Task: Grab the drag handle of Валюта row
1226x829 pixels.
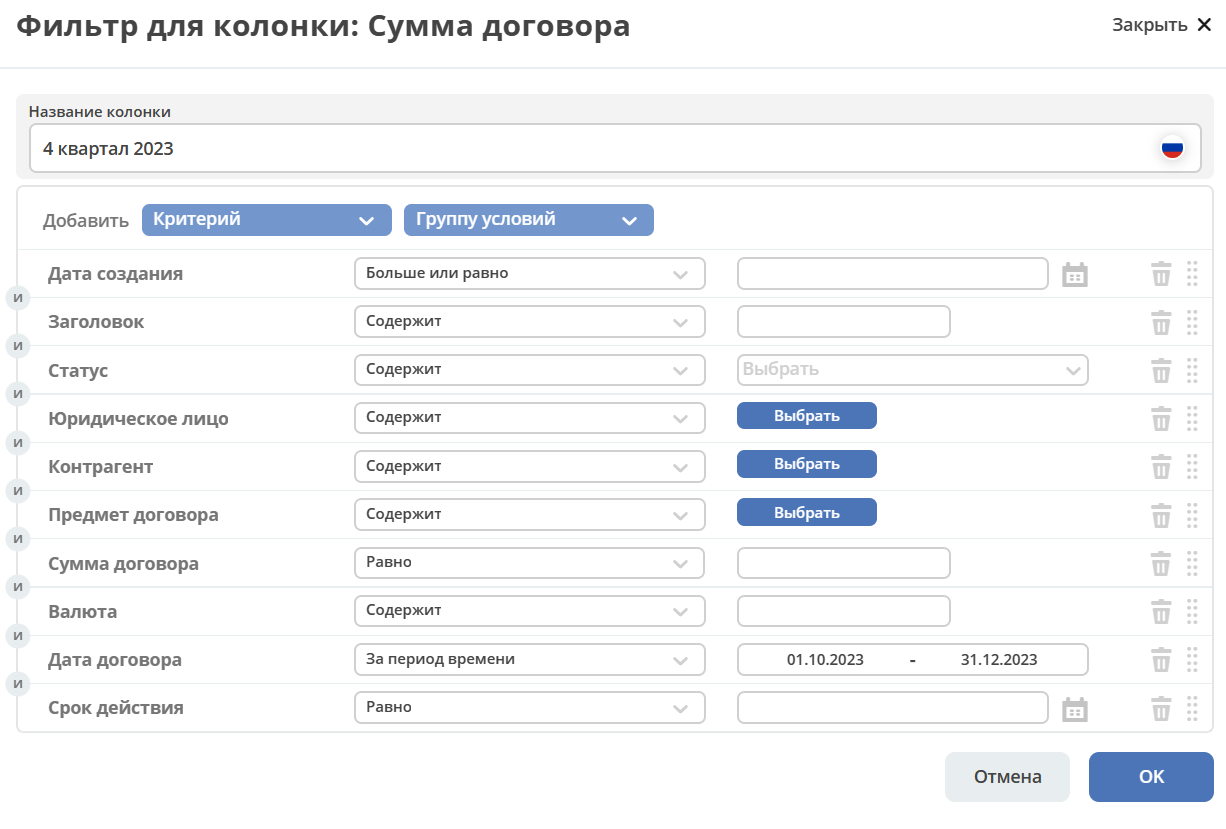Action: [1192, 611]
